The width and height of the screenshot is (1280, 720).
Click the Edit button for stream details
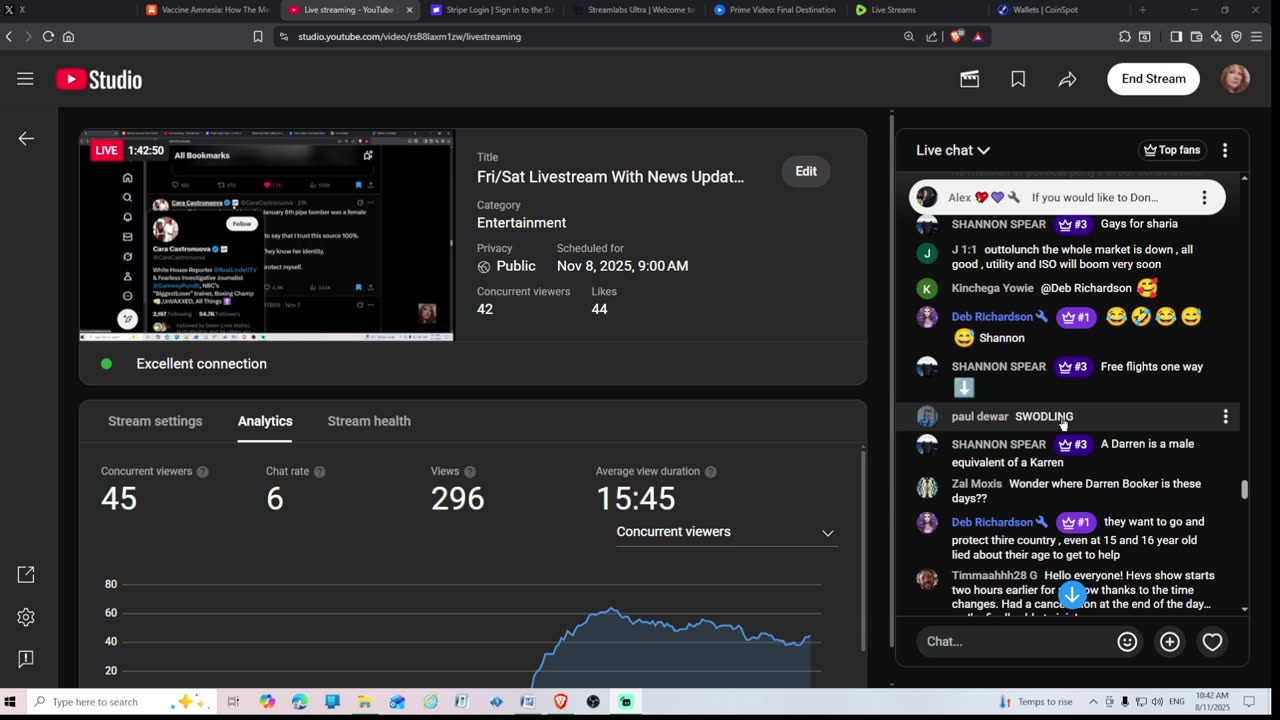click(x=806, y=171)
